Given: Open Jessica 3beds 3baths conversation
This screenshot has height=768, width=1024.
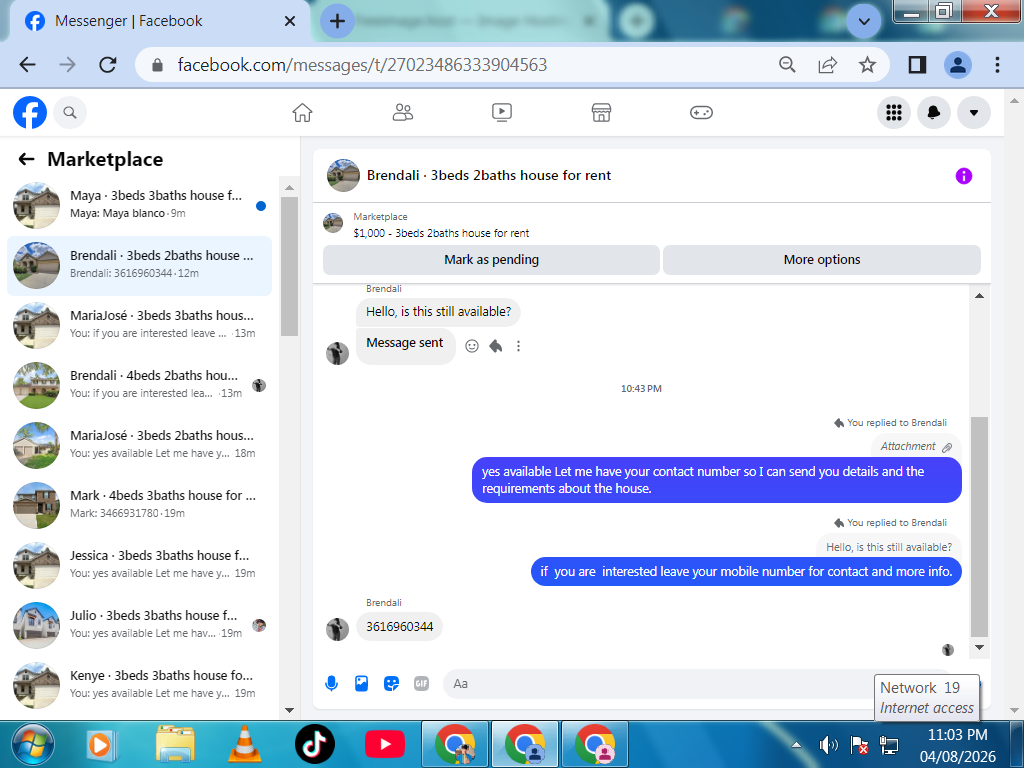Looking at the screenshot, I should tap(139, 566).
